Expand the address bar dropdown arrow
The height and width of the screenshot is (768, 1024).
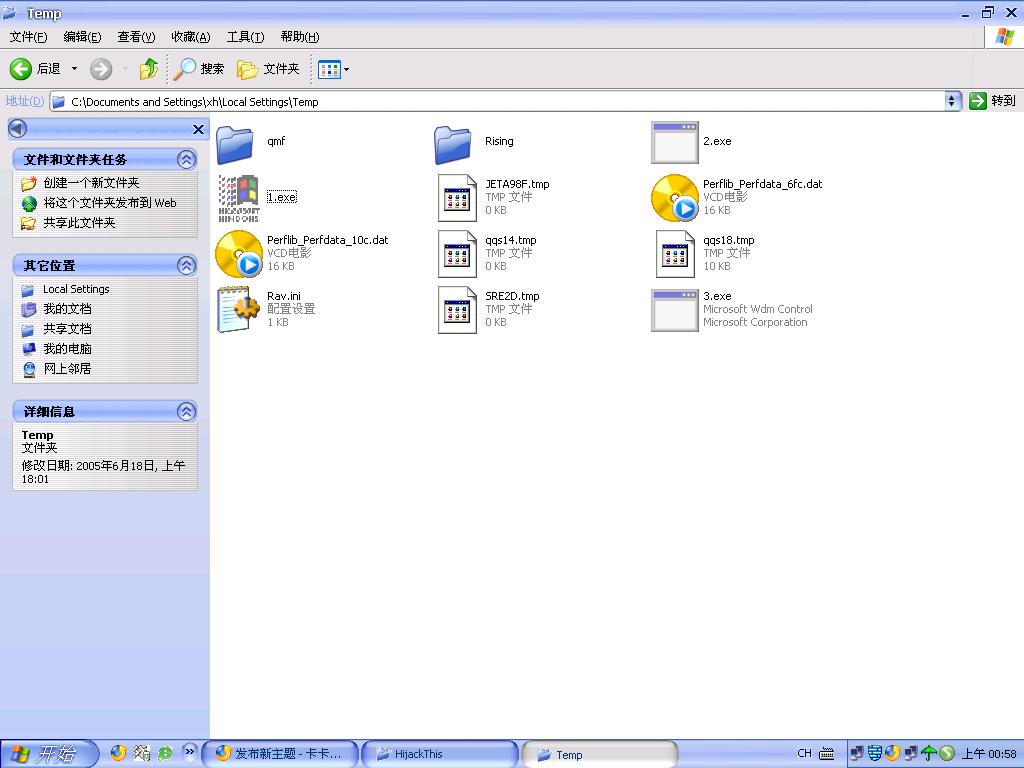pyautogui.click(x=952, y=101)
